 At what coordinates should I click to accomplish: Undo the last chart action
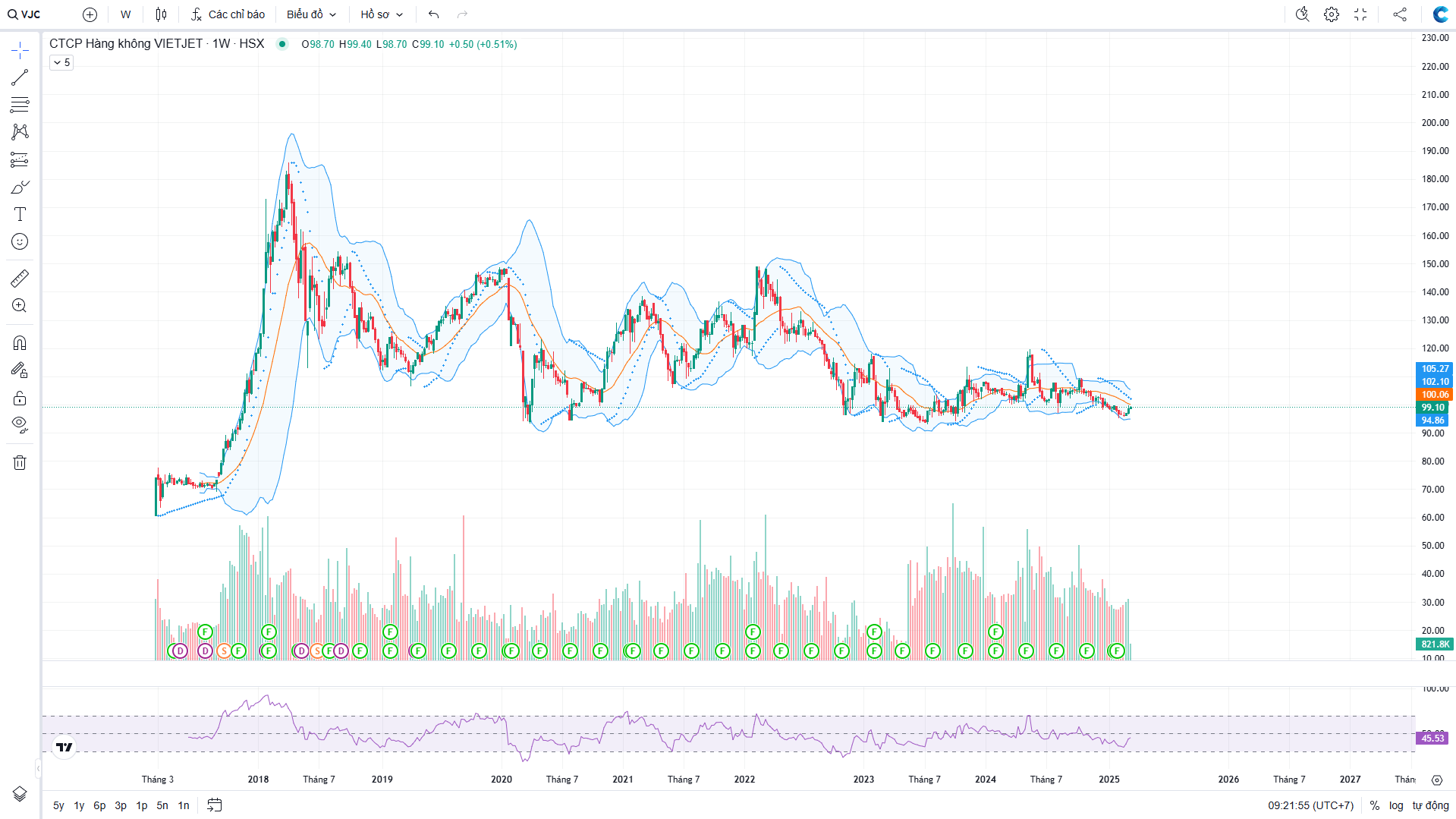coord(434,14)
